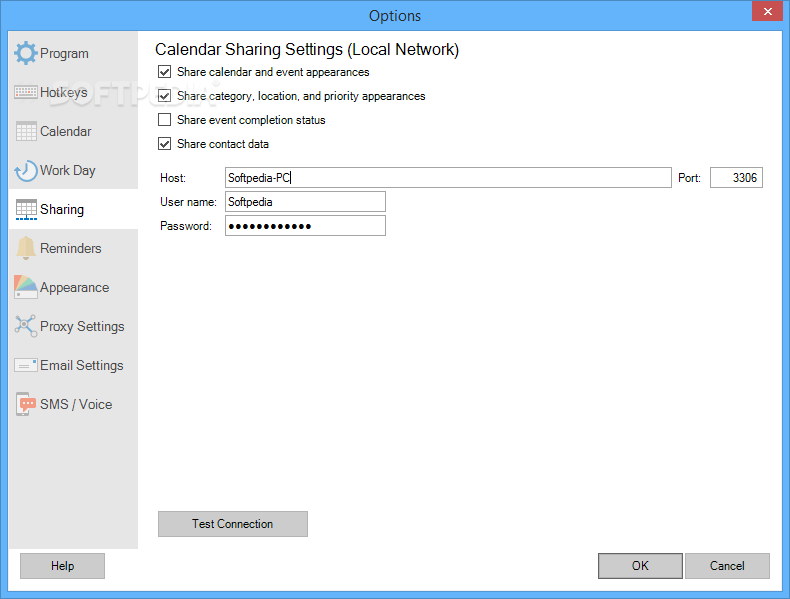Image resolution: width=790 pixels, height=599 pixels.
Task: Click the Password: label
Action: [186, 226]
